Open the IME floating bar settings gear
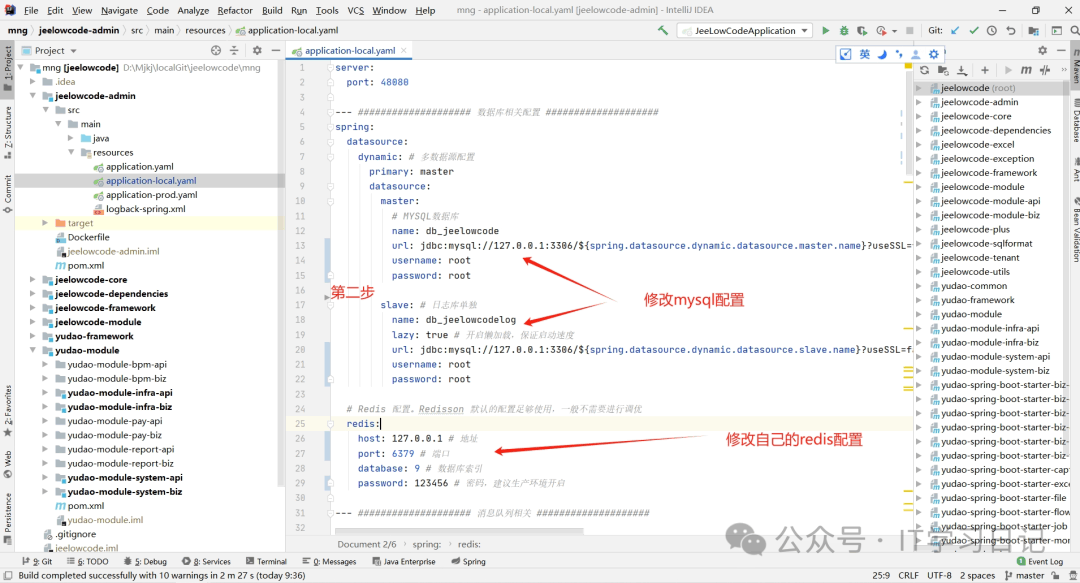 coord(933,54)
